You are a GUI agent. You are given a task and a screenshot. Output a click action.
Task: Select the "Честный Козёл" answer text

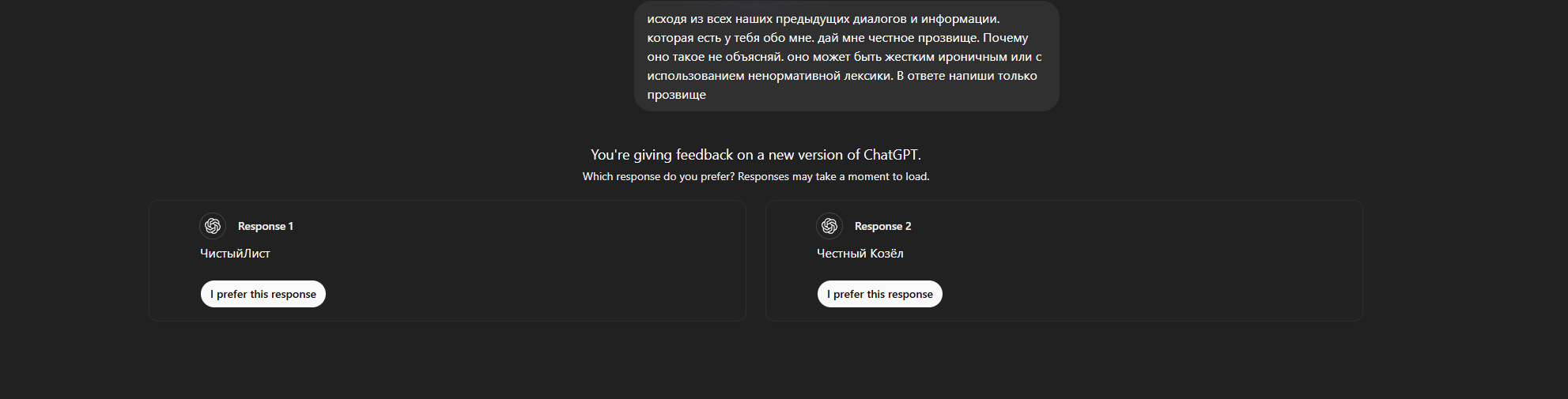point(860,254)
